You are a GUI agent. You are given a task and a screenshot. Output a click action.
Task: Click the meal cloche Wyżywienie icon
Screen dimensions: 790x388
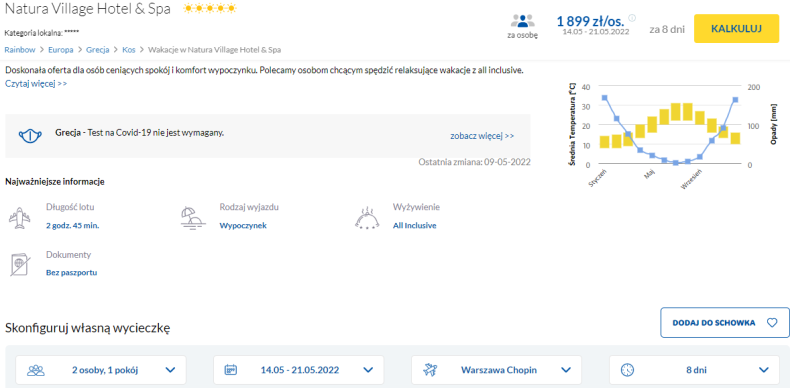367,217
